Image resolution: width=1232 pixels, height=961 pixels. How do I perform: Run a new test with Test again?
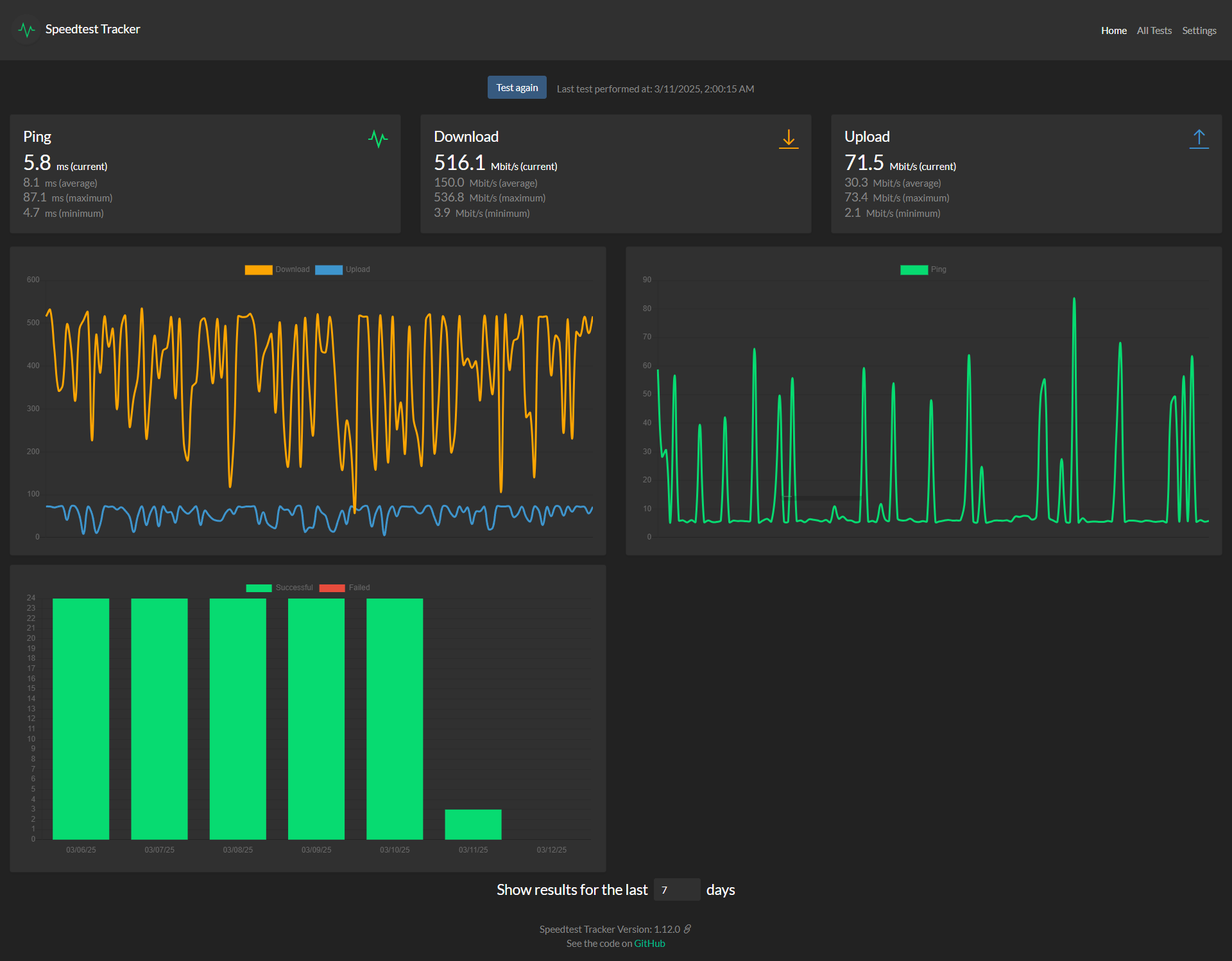pos(517,87)
